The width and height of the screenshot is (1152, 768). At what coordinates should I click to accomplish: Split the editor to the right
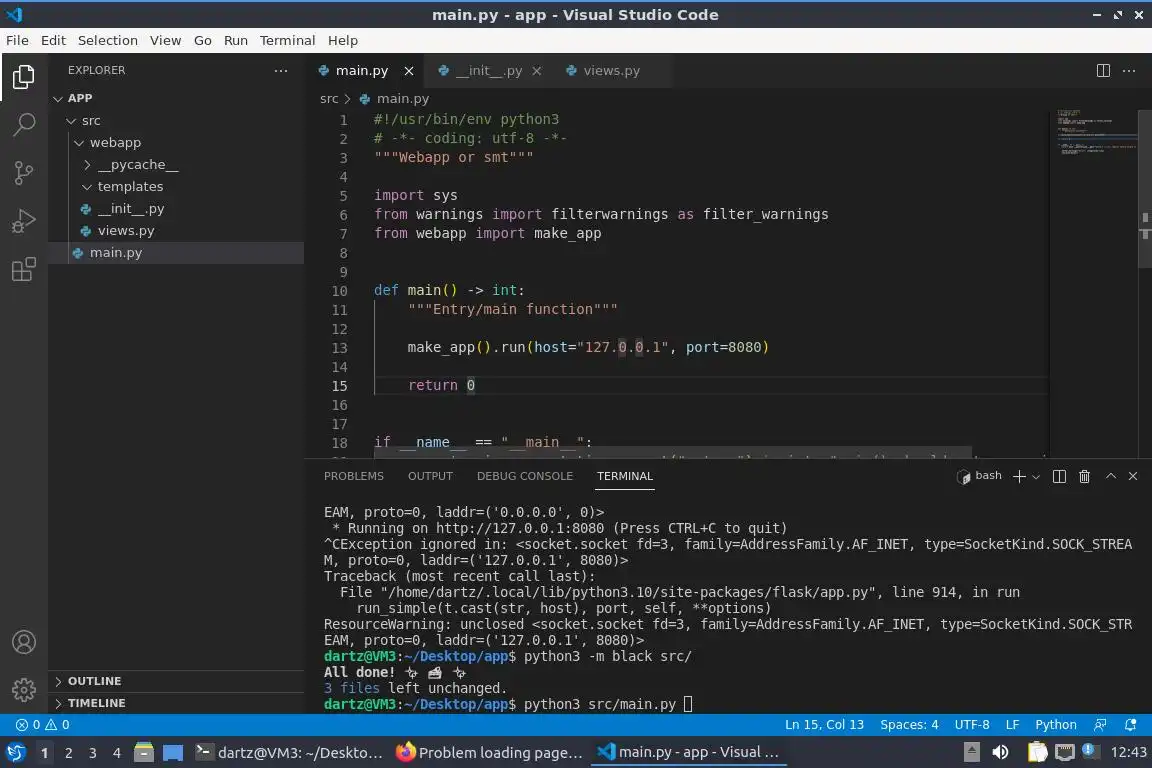(x=1103, y=71)
